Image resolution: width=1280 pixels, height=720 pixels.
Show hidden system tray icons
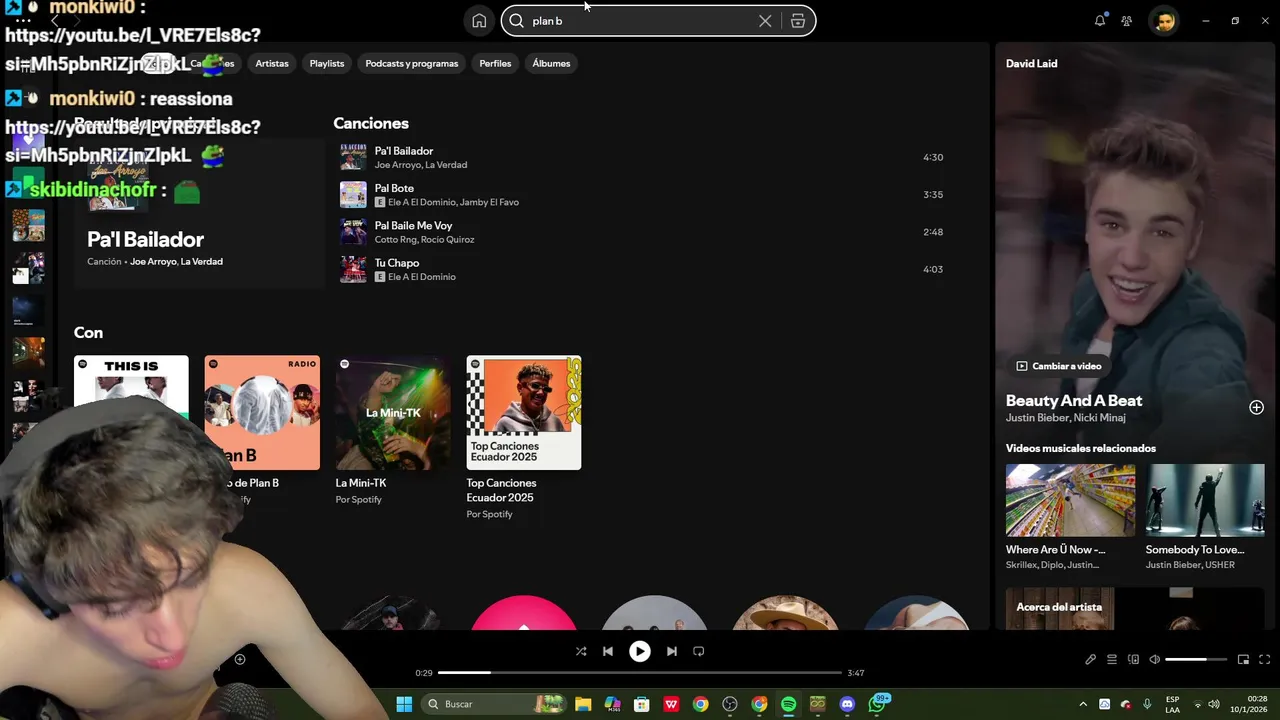[1083, 704]
